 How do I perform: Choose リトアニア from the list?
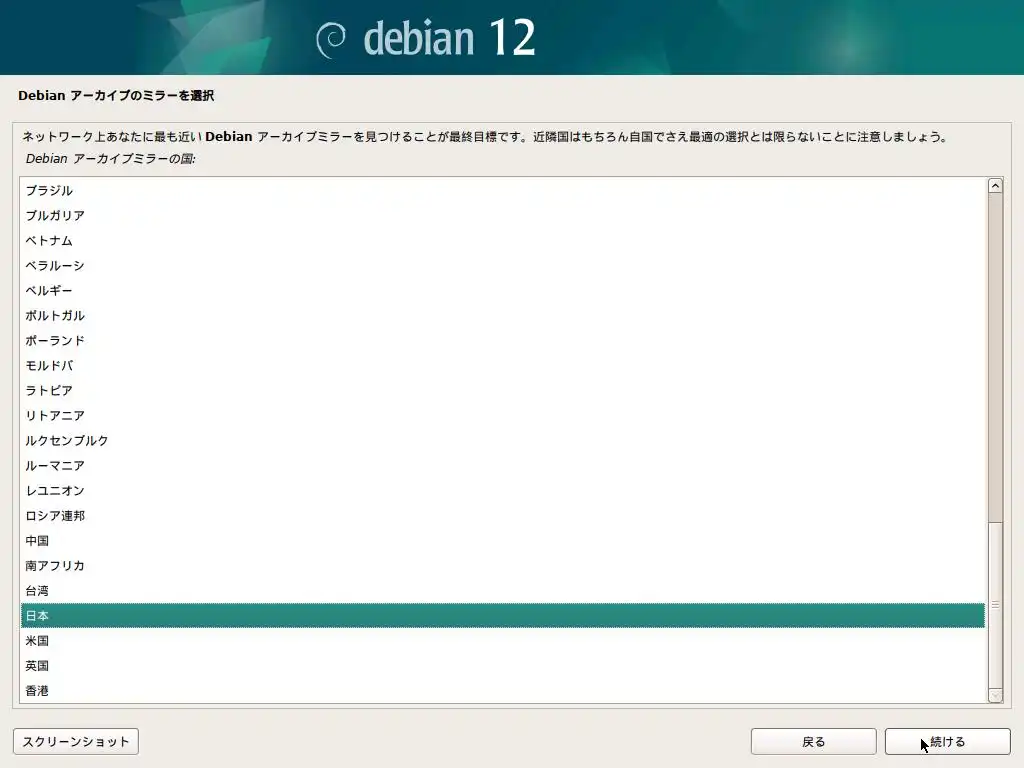502,415
